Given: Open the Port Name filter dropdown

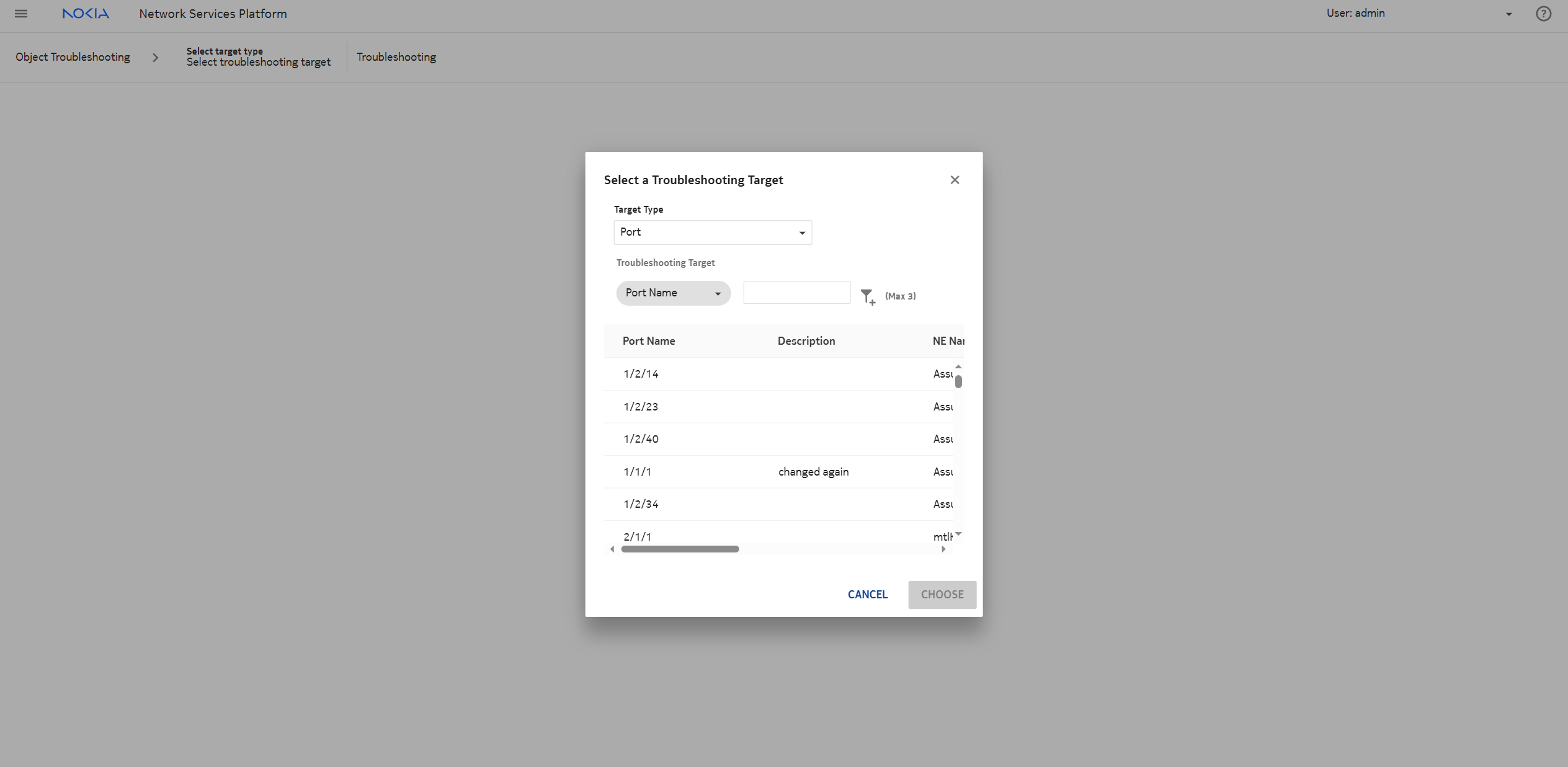Looking at the screenshot, I should click(673, 293).
